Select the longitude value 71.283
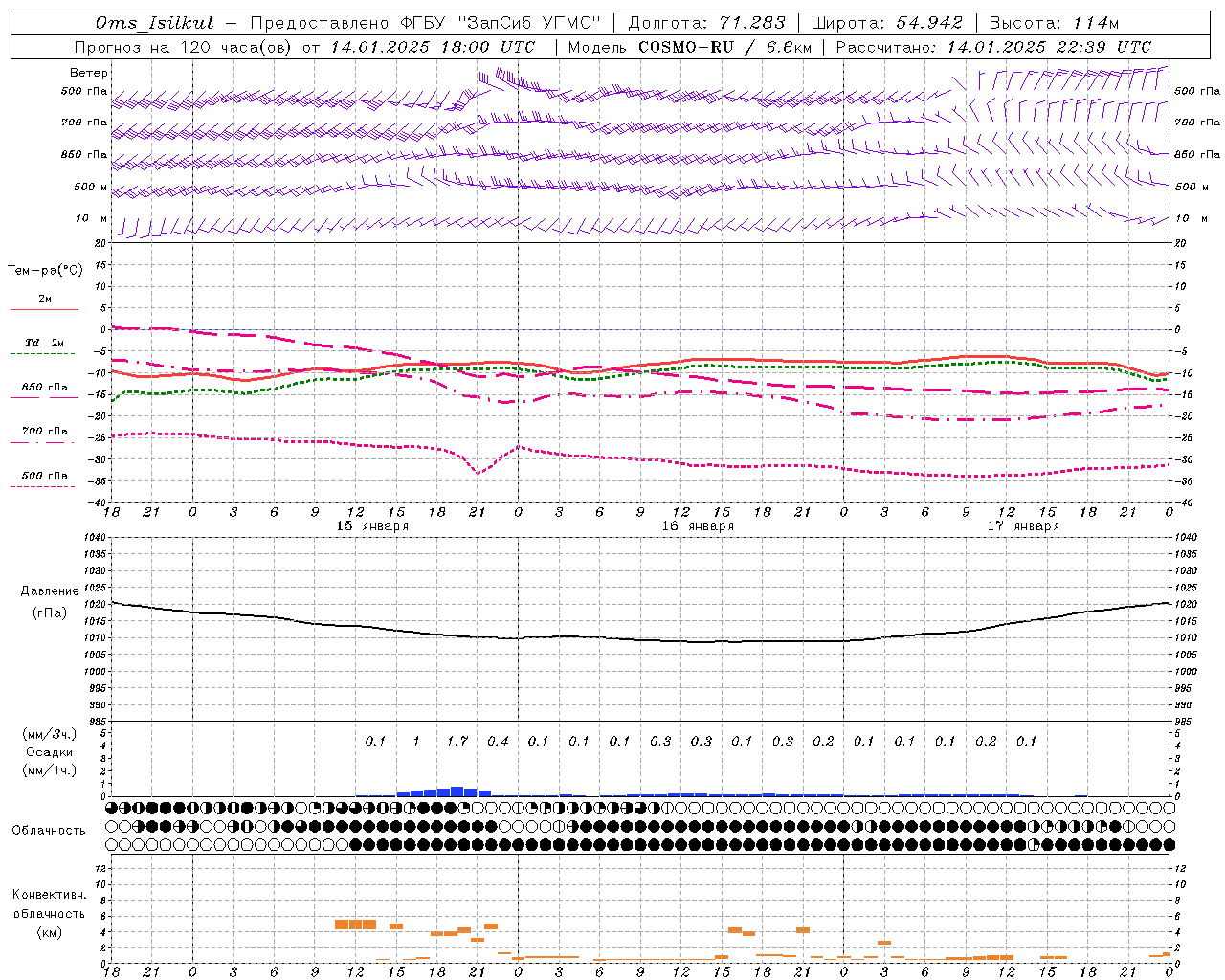Viewport: 1225px width, 980px height. (752, 23)
